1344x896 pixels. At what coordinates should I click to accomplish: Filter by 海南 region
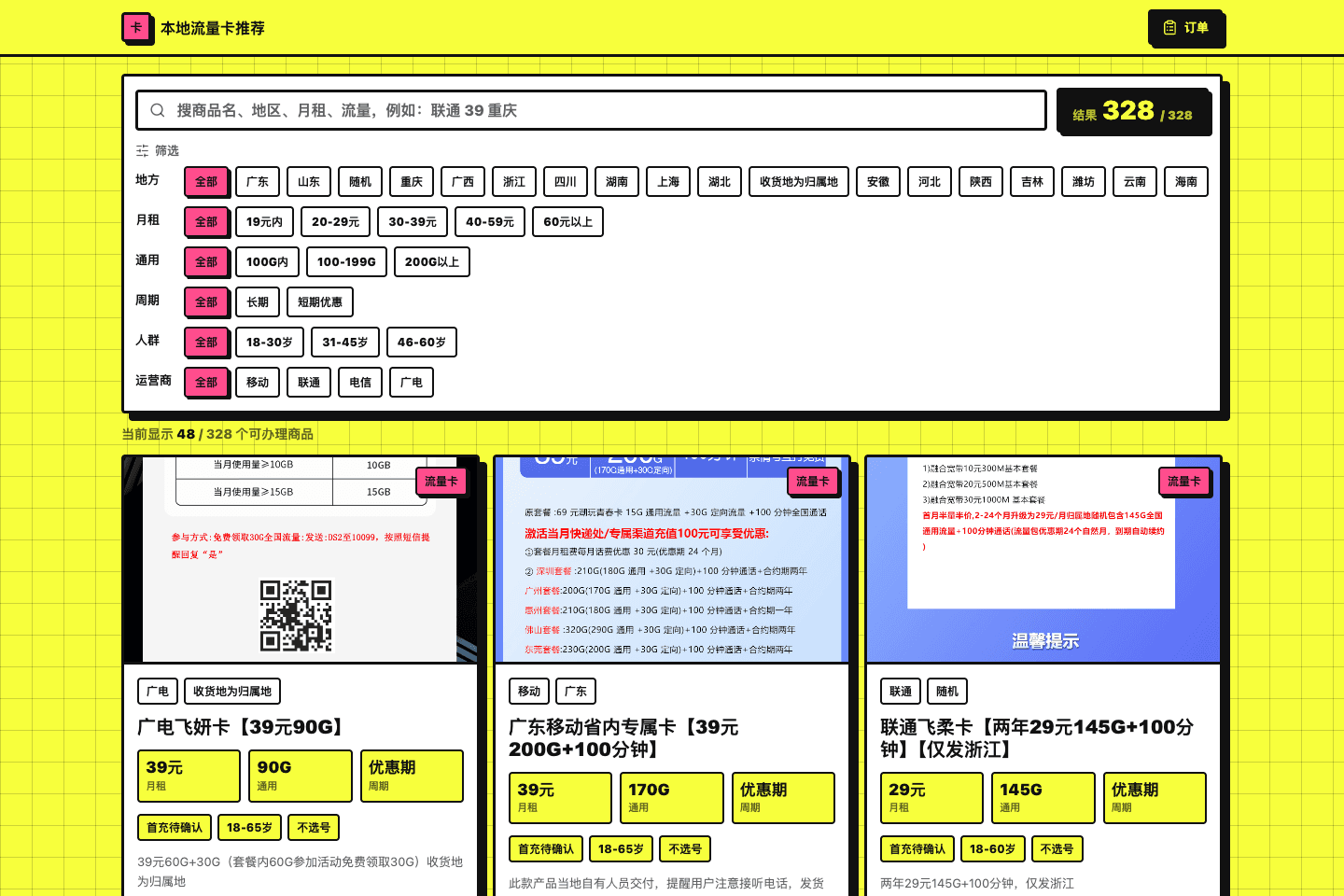[x=1186, y=182]
